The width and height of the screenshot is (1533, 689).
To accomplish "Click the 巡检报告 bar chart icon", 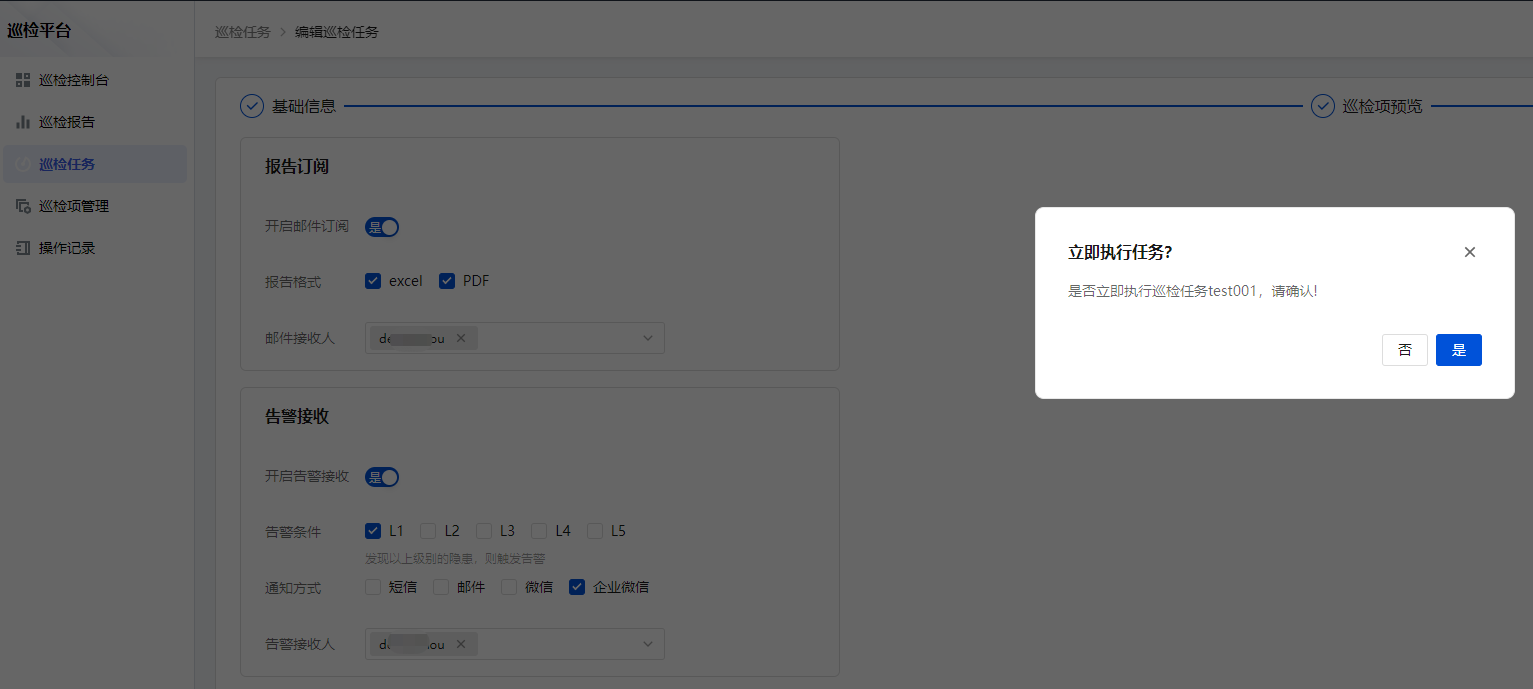I will pos(23,122).
